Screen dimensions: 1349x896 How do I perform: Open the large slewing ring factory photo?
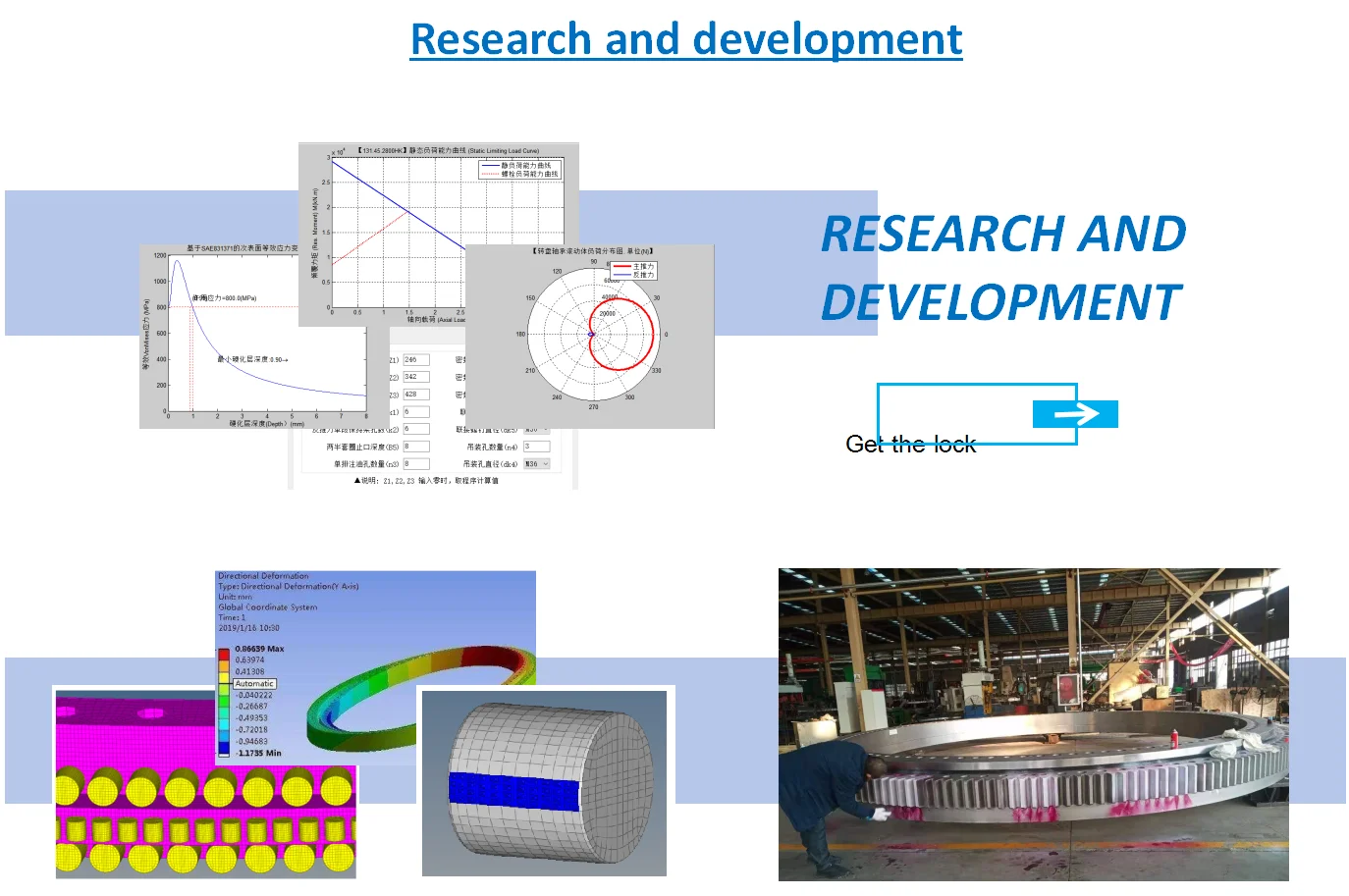pos(1033,724)
